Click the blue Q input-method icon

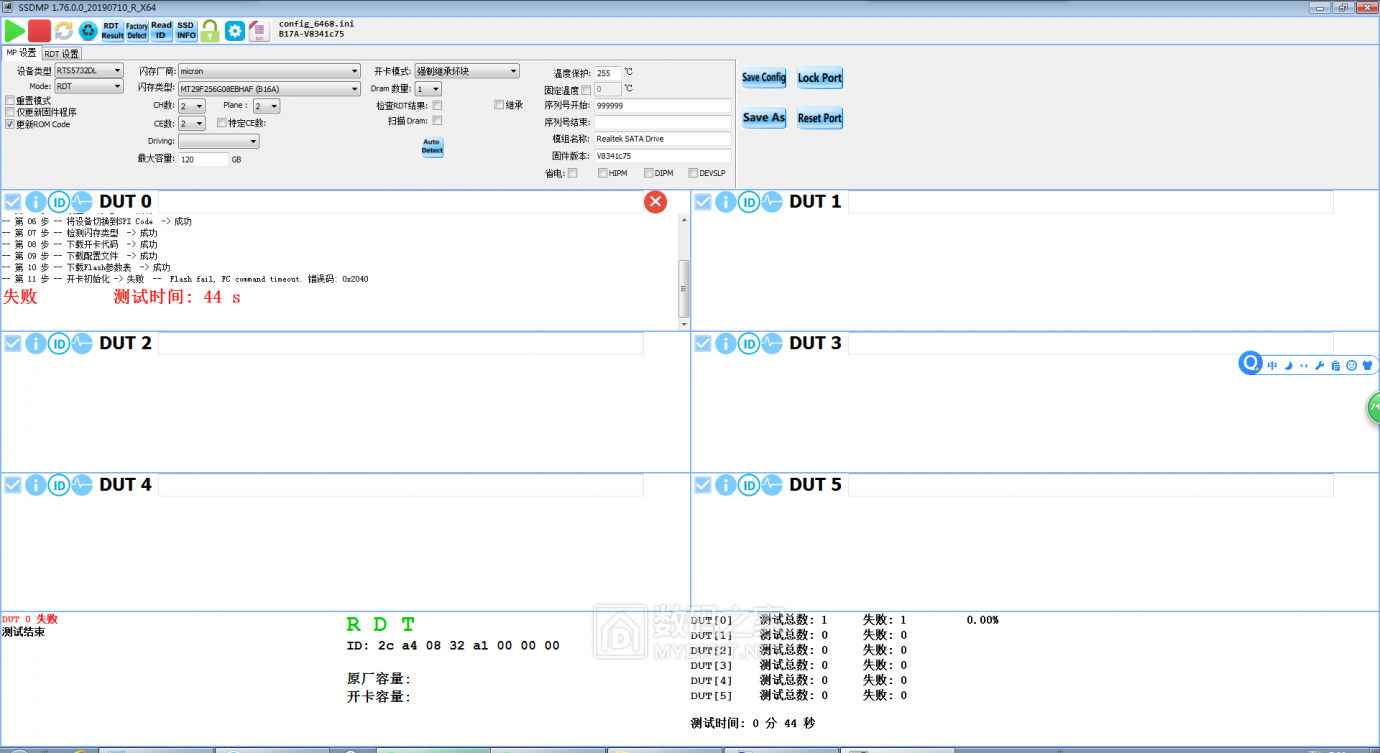1250,364
